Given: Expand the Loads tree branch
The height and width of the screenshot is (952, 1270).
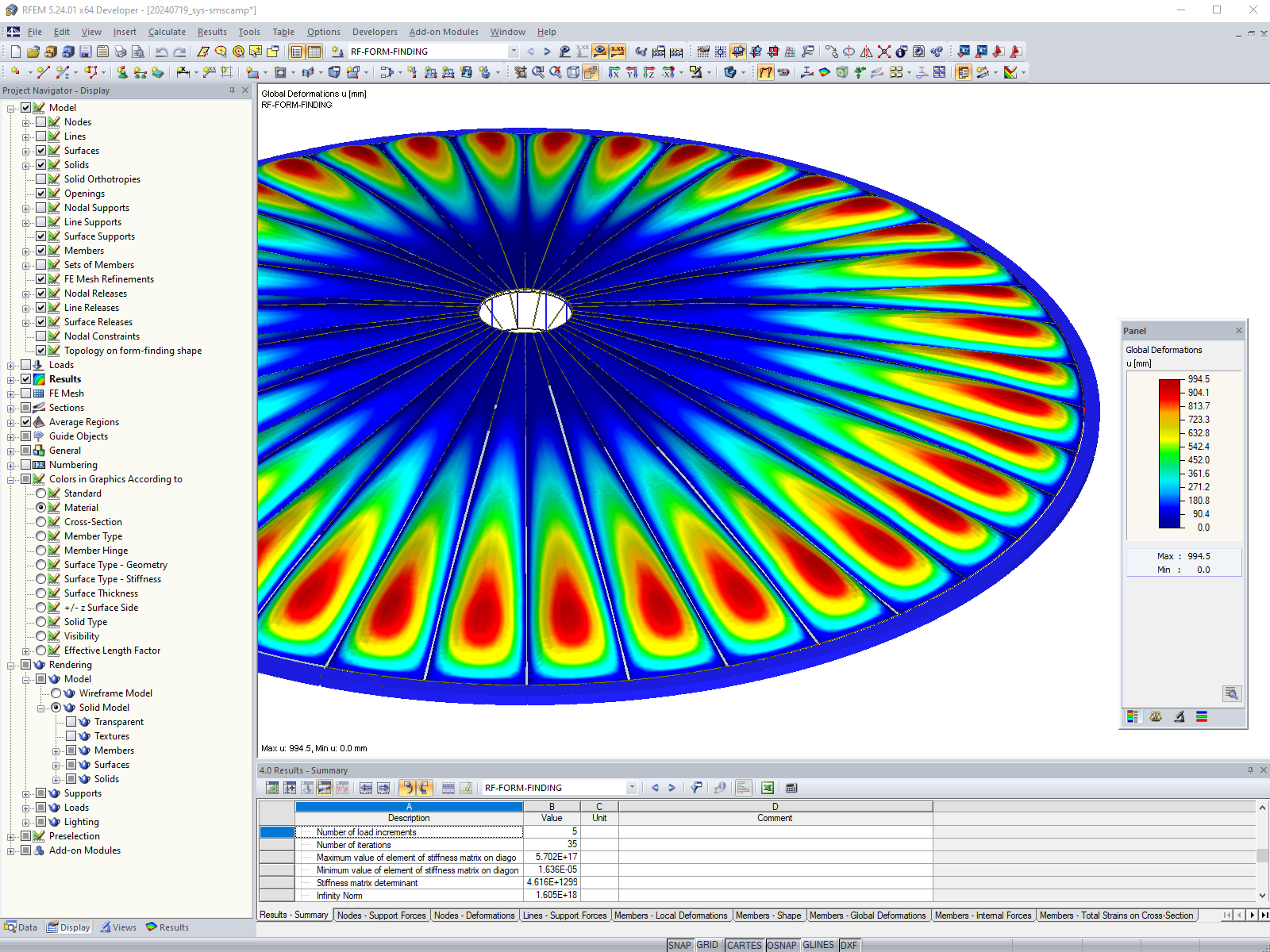Looking at the screenshot, I should pos(9,364).
